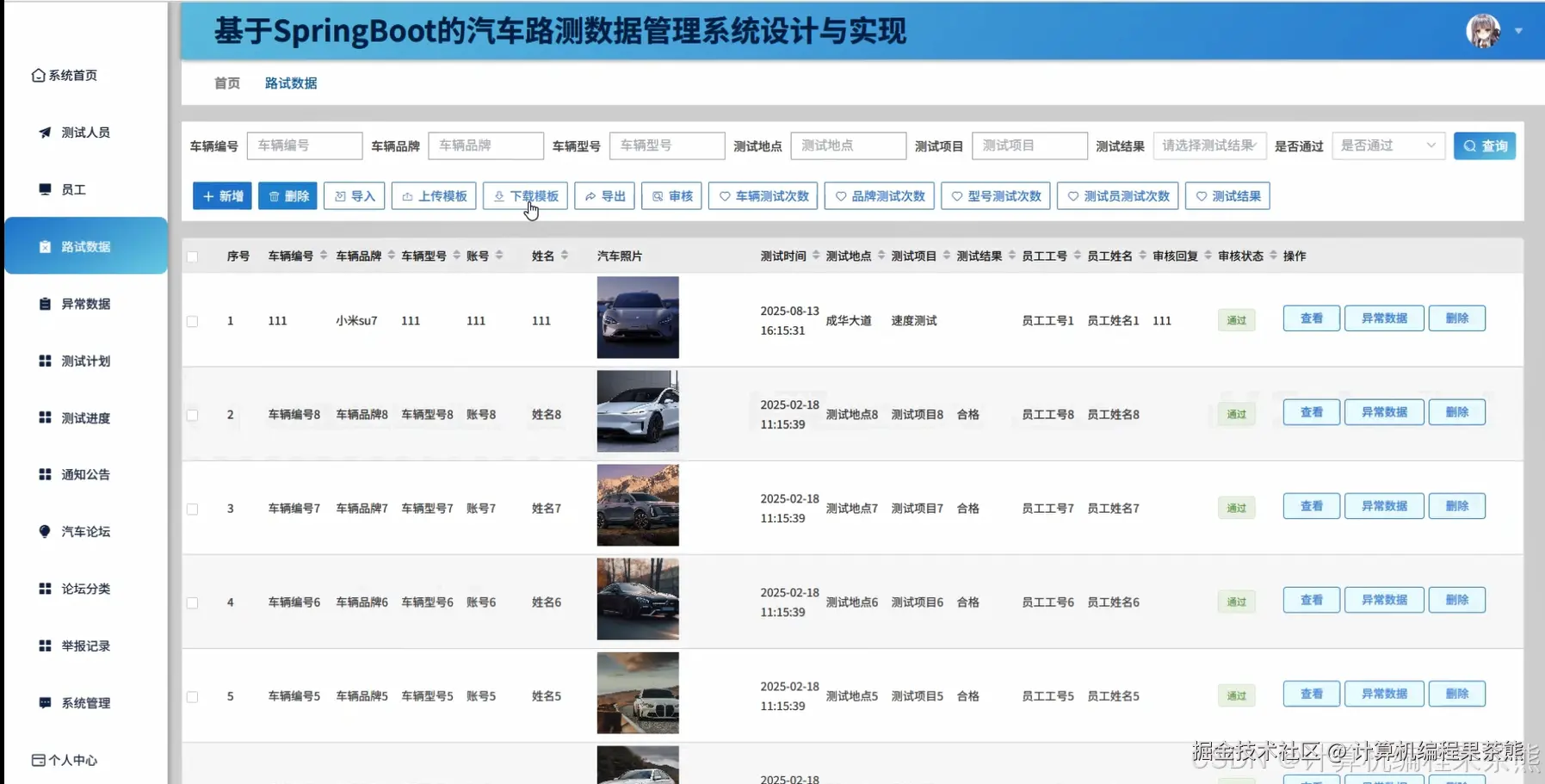1545x784 pixels.
Task: Click the 举报记录 grid icon
Action: (x=45, y=645)
